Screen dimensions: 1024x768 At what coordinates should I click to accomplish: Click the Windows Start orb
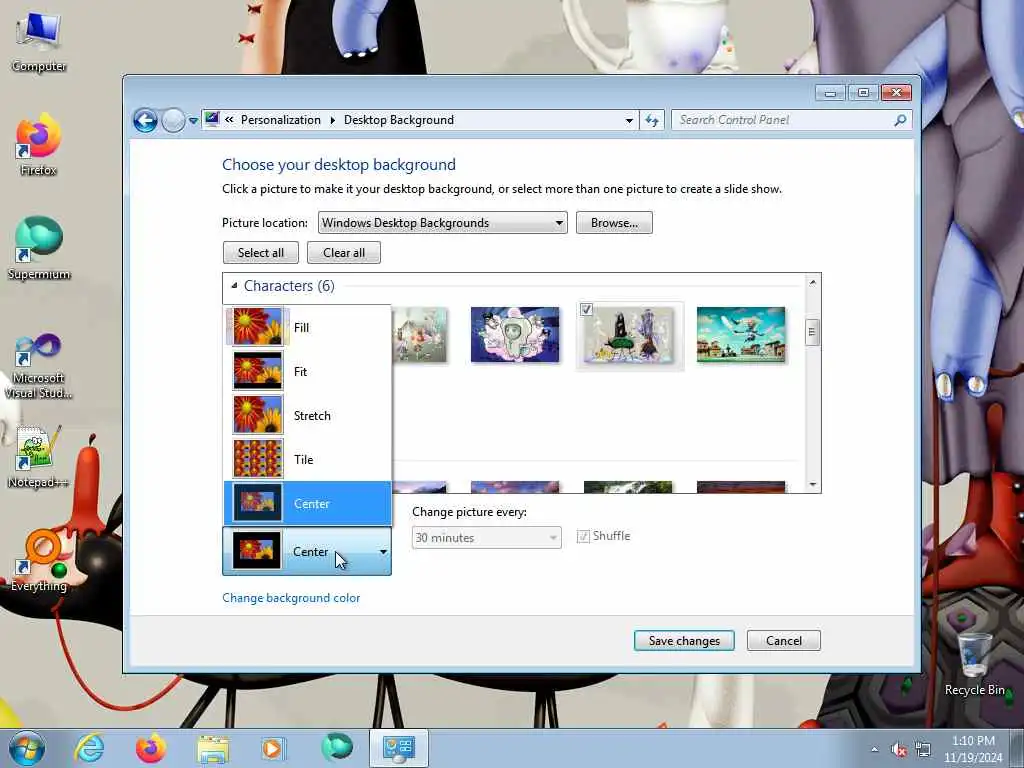click(27, 748)
